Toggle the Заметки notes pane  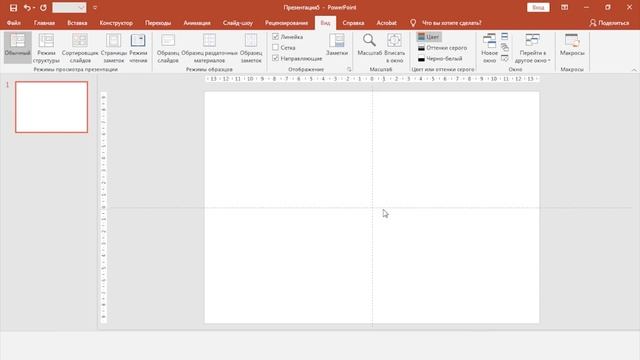point(337,44)
